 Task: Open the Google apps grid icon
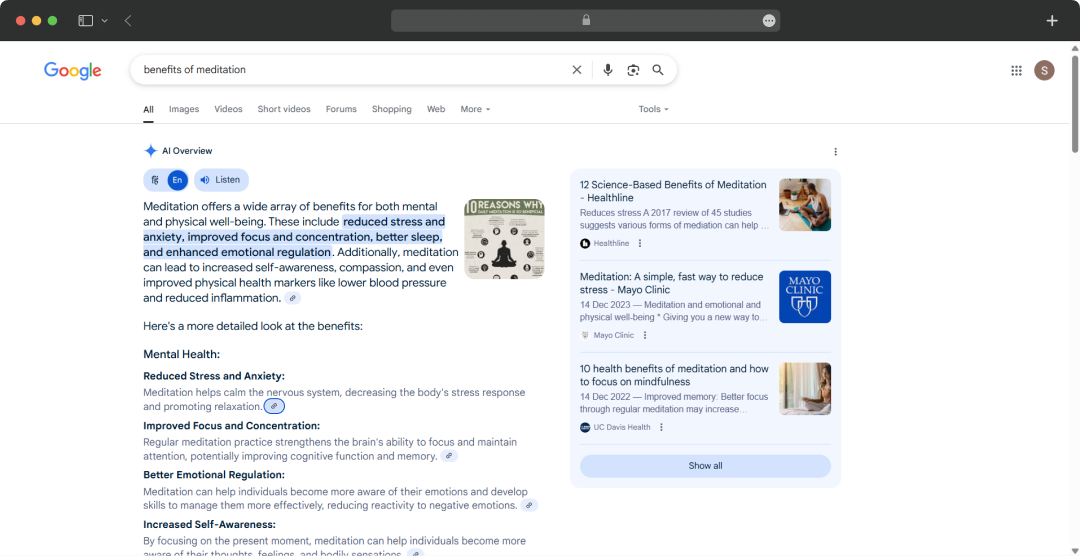pos(1016,70)
